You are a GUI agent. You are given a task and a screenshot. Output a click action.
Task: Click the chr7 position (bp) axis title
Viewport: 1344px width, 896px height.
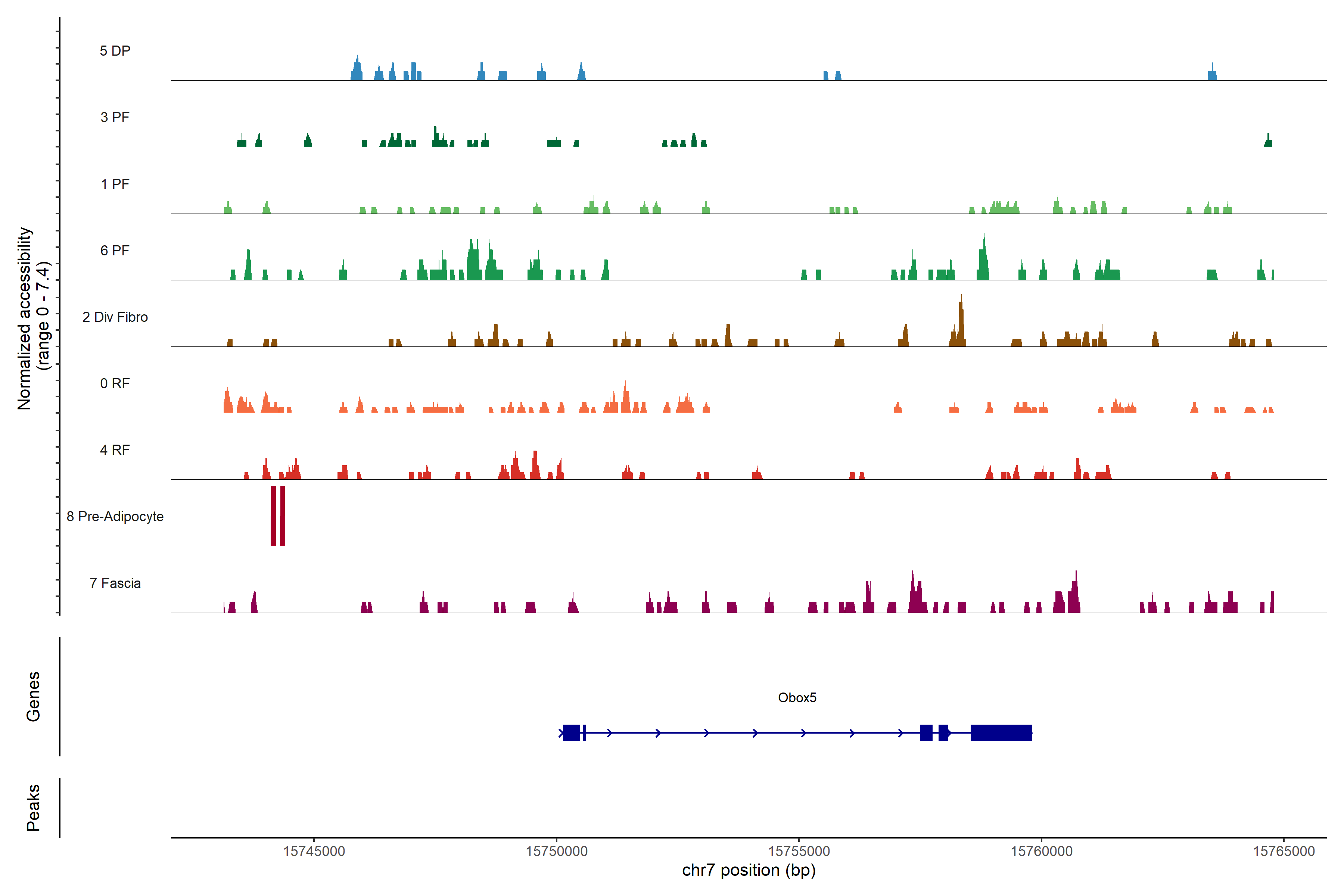pos(749,870)
